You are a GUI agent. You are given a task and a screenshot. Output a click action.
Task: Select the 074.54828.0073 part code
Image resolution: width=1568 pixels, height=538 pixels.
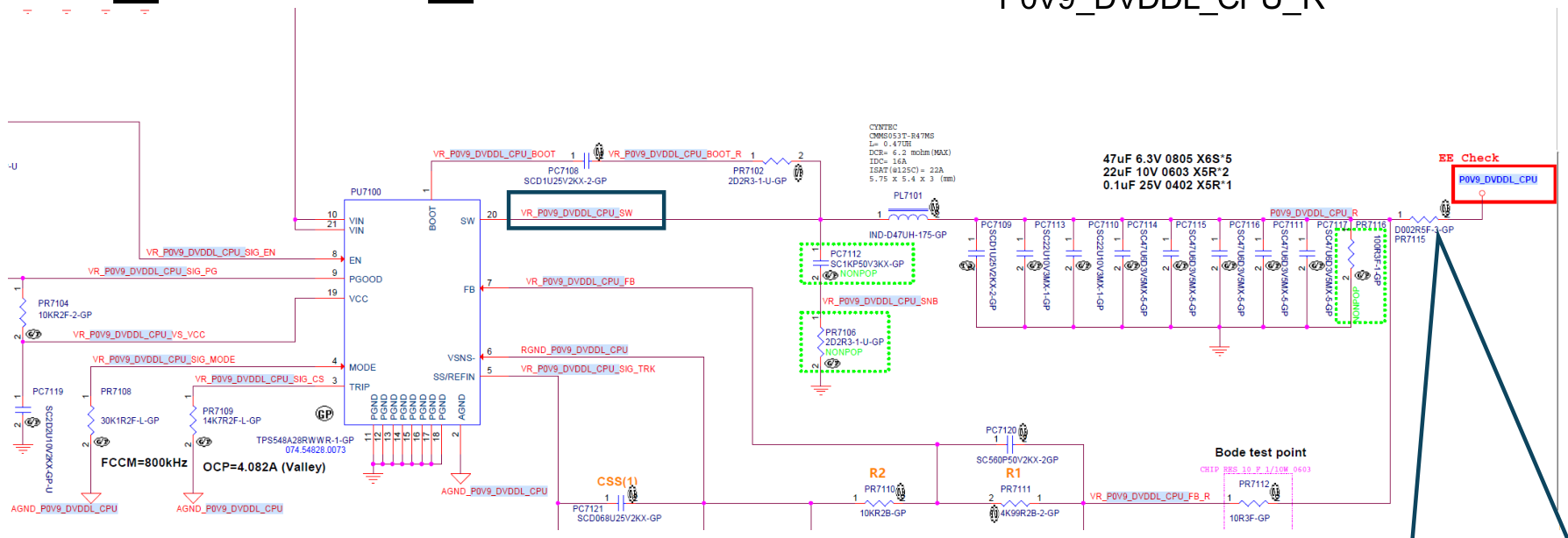315,450
